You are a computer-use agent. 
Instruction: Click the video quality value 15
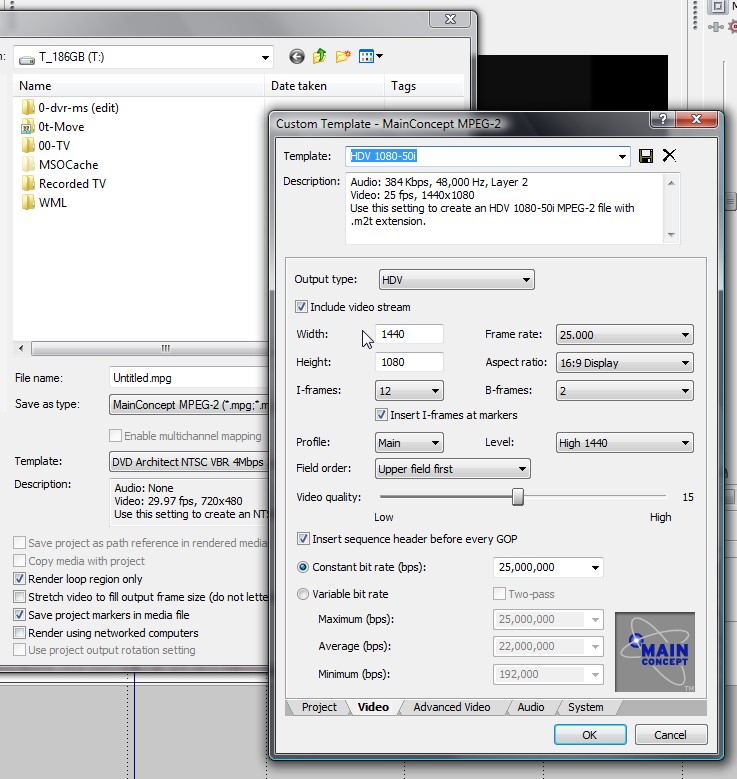click(687, 497)
